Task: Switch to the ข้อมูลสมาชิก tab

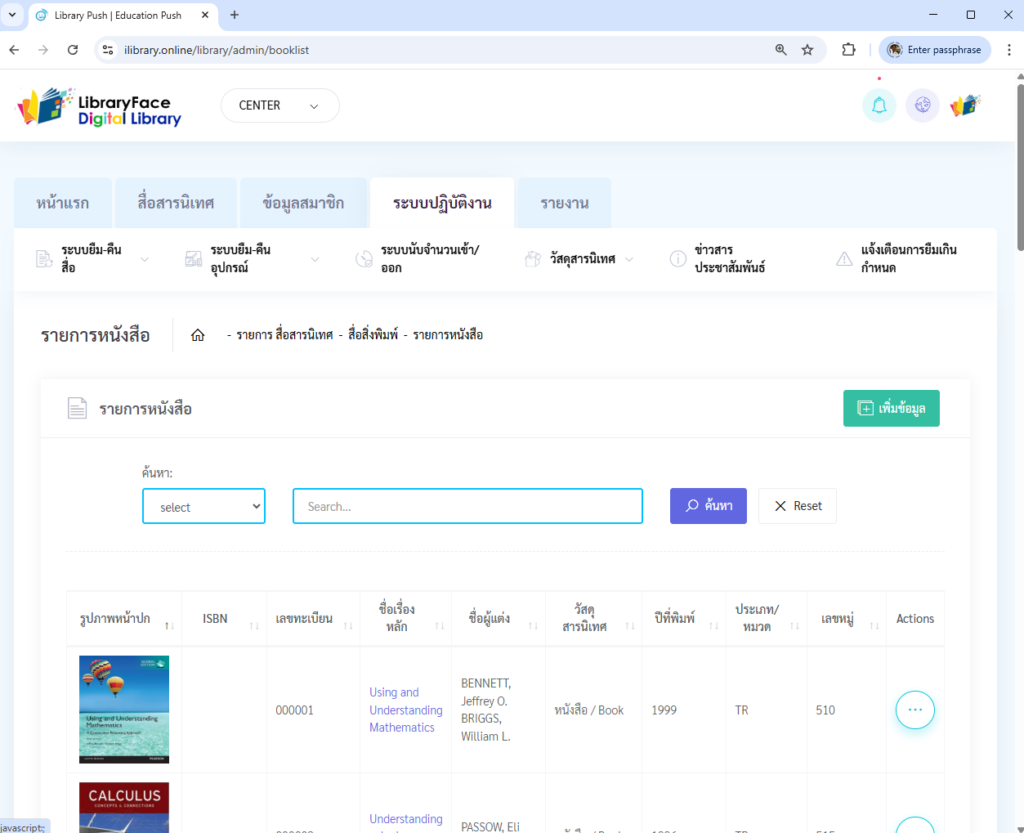Action: [x=303, y=203]
